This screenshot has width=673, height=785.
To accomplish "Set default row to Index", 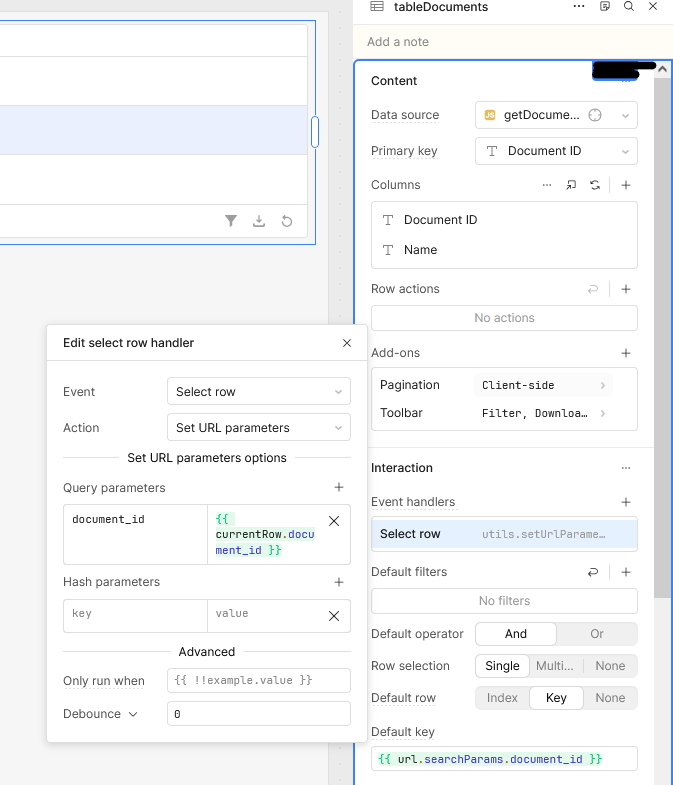I will click(503, 698).
